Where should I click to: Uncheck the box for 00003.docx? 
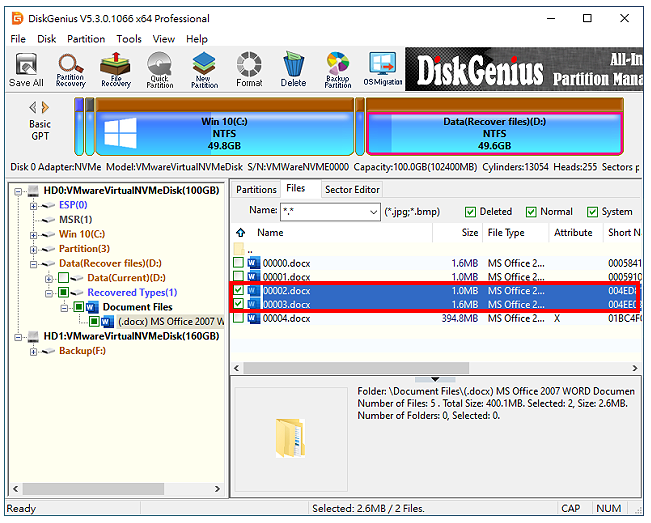[x=238, y=304]
